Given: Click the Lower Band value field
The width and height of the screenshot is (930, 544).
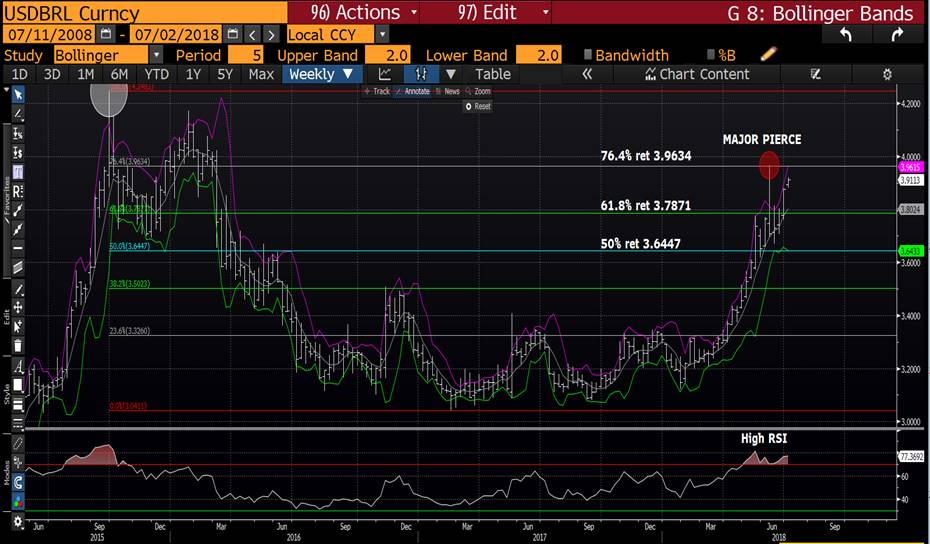Looking at the screenshot, I should pos(538,55).
